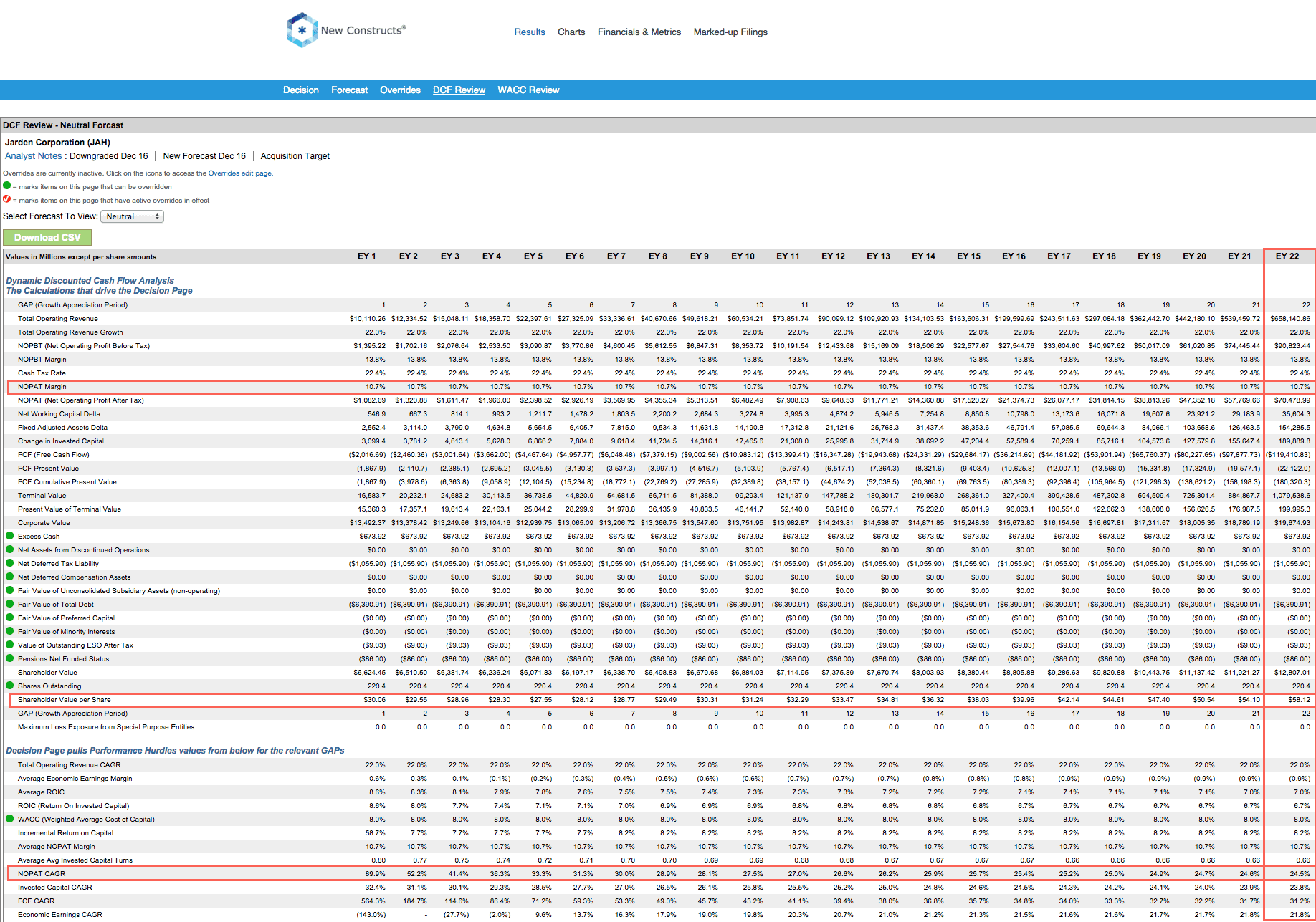Click the Invested Capital CAGR row label
The image size is (1316, 922).
click(x=55, y=887)
